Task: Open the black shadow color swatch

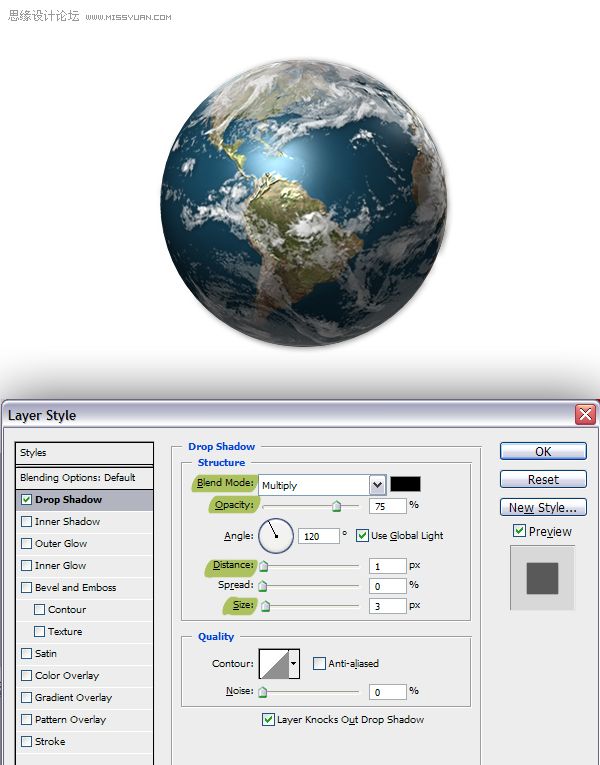Action: point(405,484)
